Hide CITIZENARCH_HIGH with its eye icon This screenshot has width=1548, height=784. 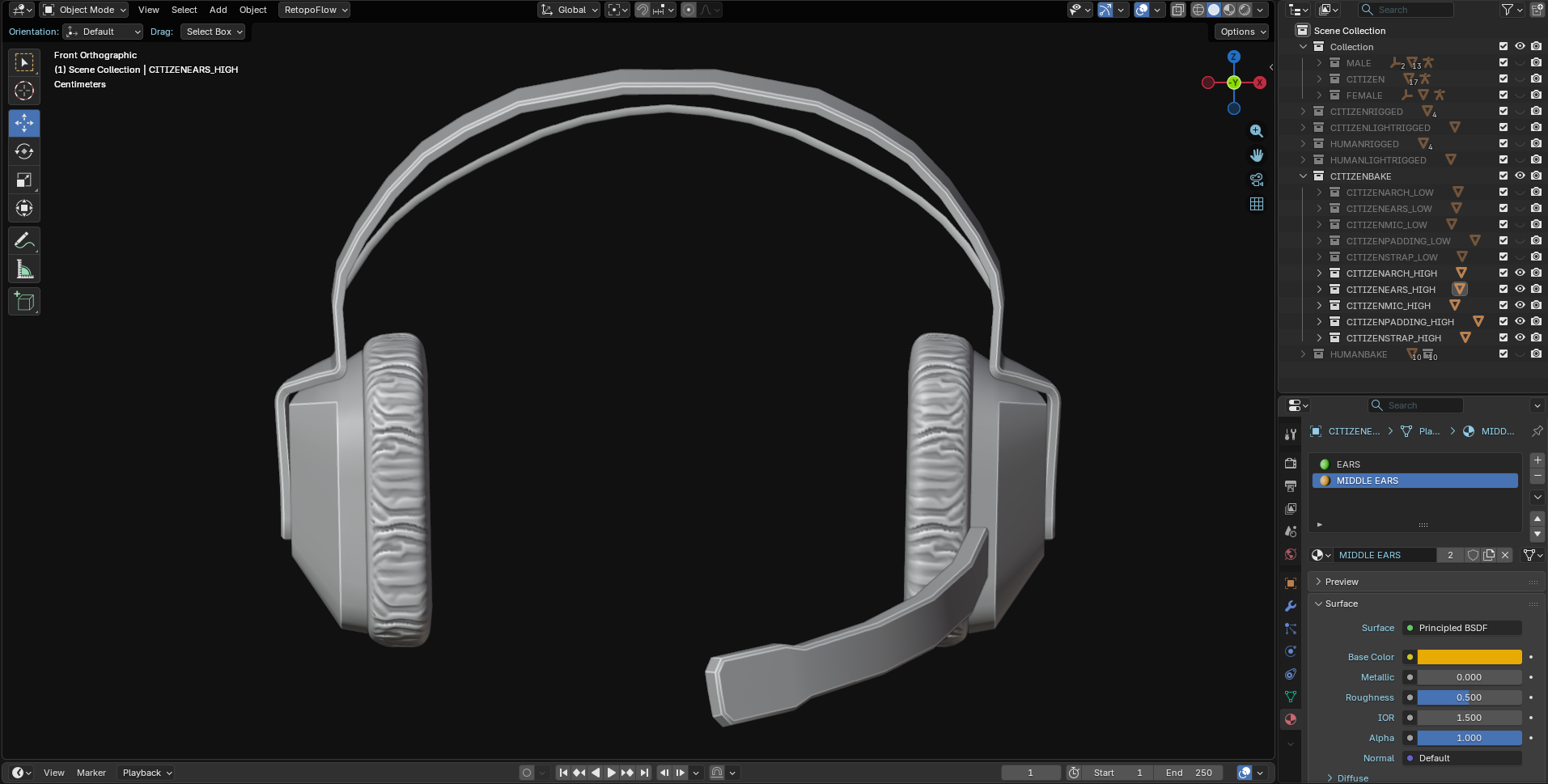point(1520,273)
